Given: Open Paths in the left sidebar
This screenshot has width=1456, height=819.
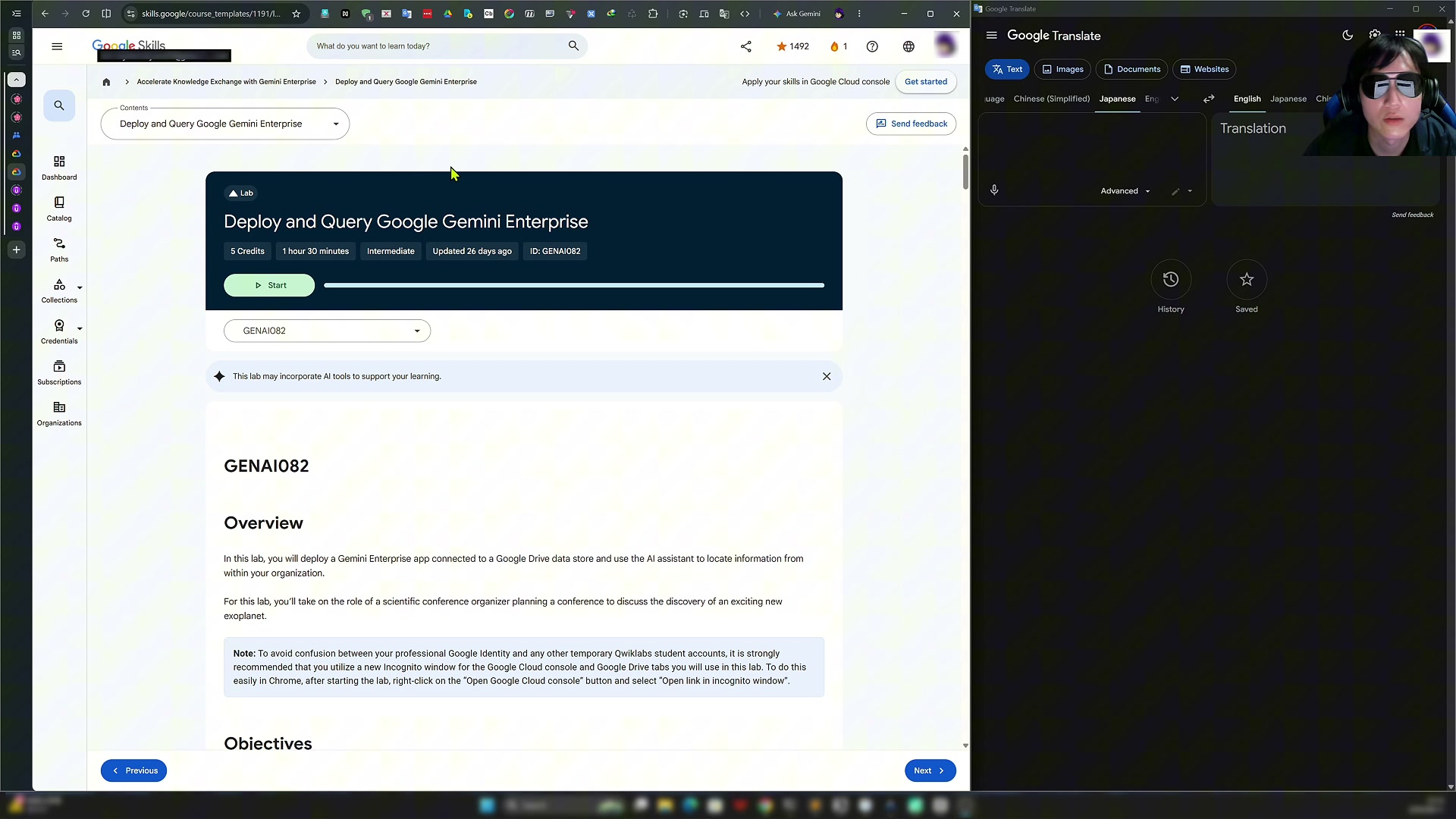Looking at the screenshot, I should tap(59, 250).
